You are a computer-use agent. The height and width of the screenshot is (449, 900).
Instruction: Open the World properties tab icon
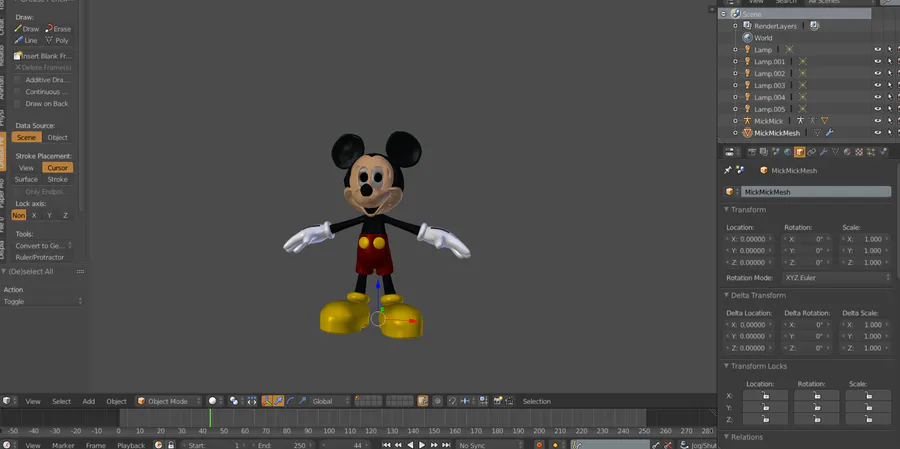coord(788,152)
